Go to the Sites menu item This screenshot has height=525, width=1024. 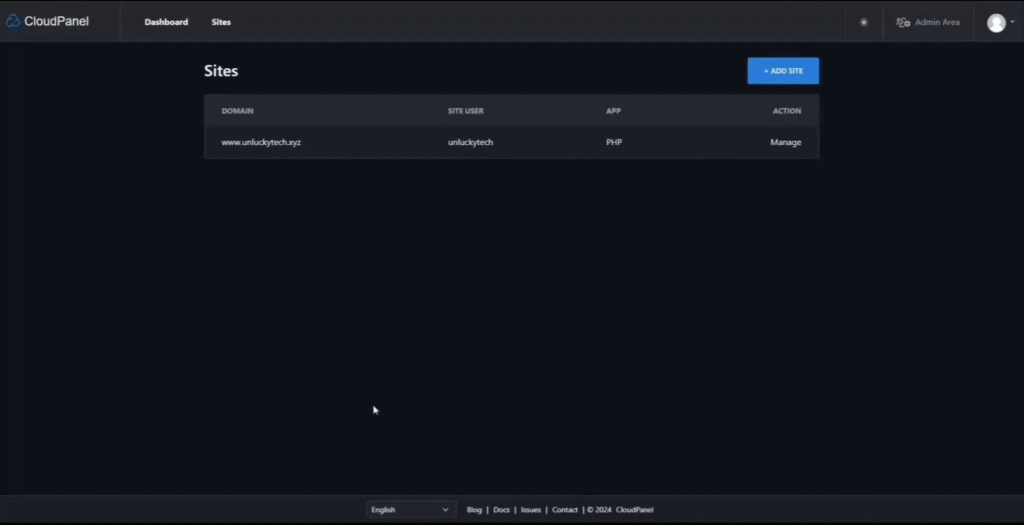[221, 22]
